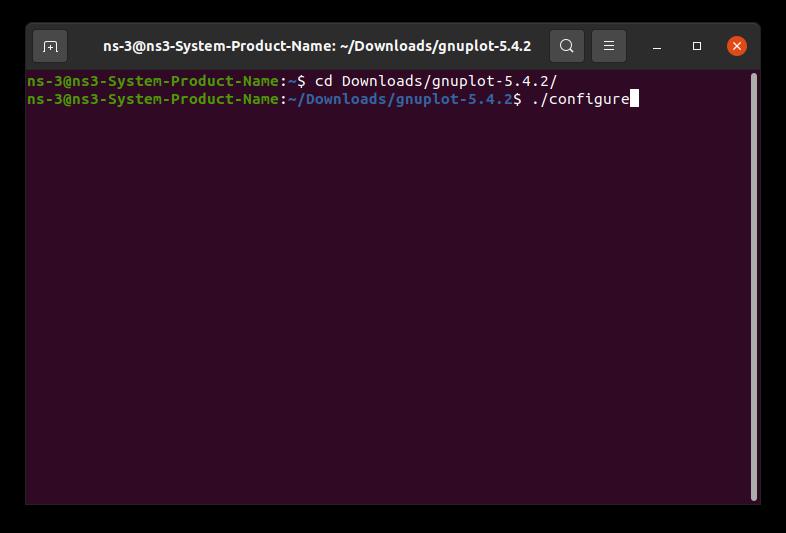Viewport: 786px width, 533px height.
Task: Click the window title in header bar
Action: coord(317,46)
